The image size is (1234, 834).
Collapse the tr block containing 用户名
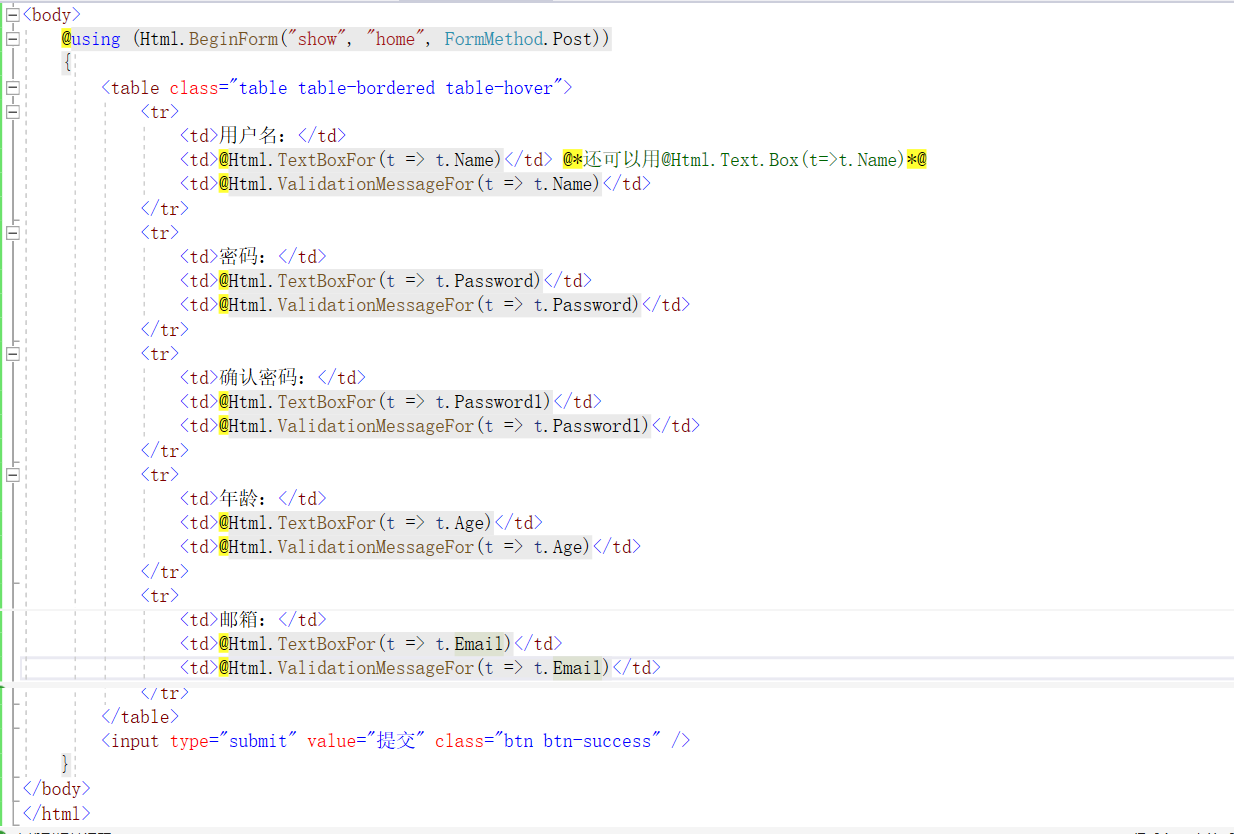12,112
